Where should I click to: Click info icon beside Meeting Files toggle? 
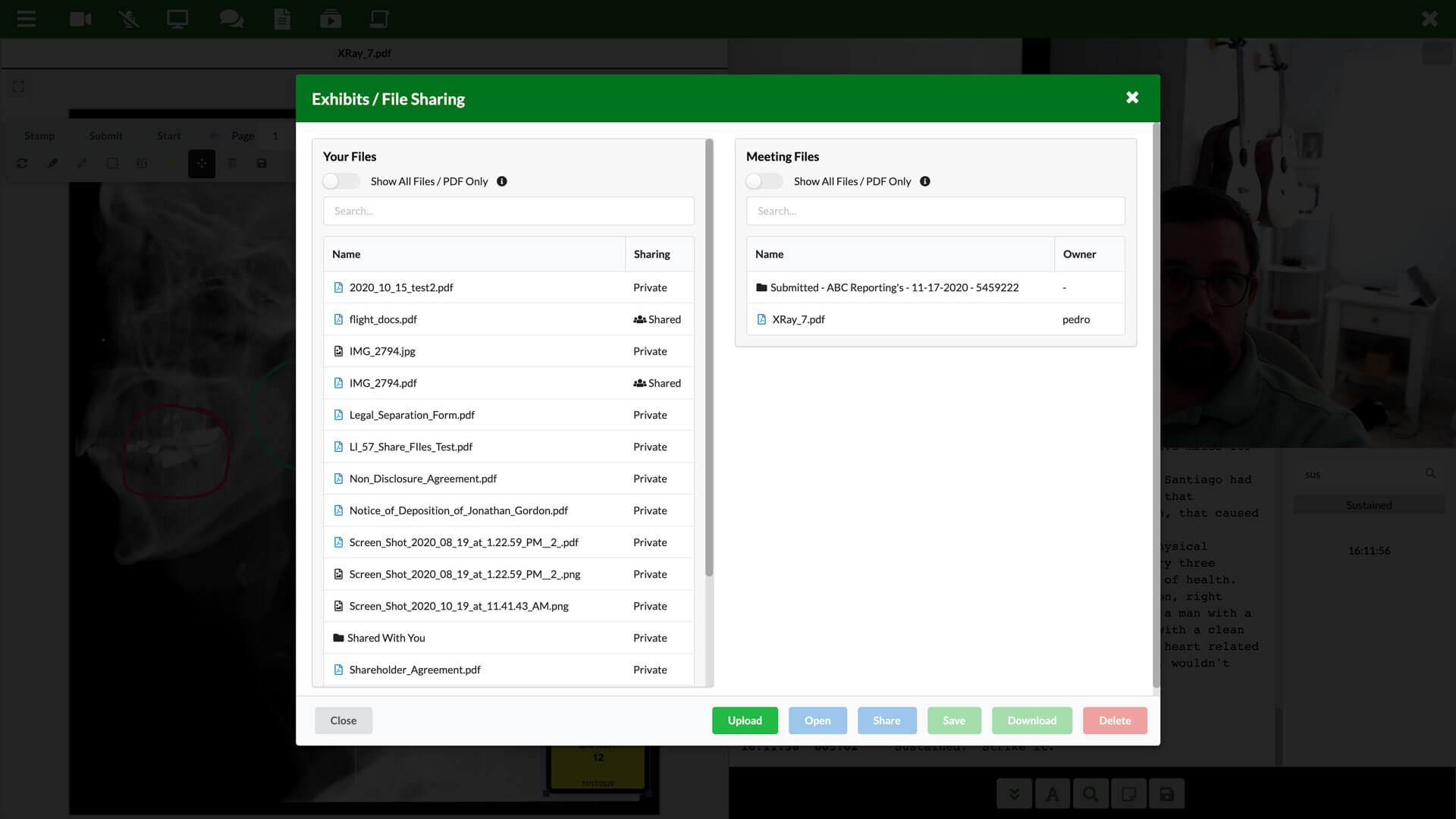tap(925, 181)
